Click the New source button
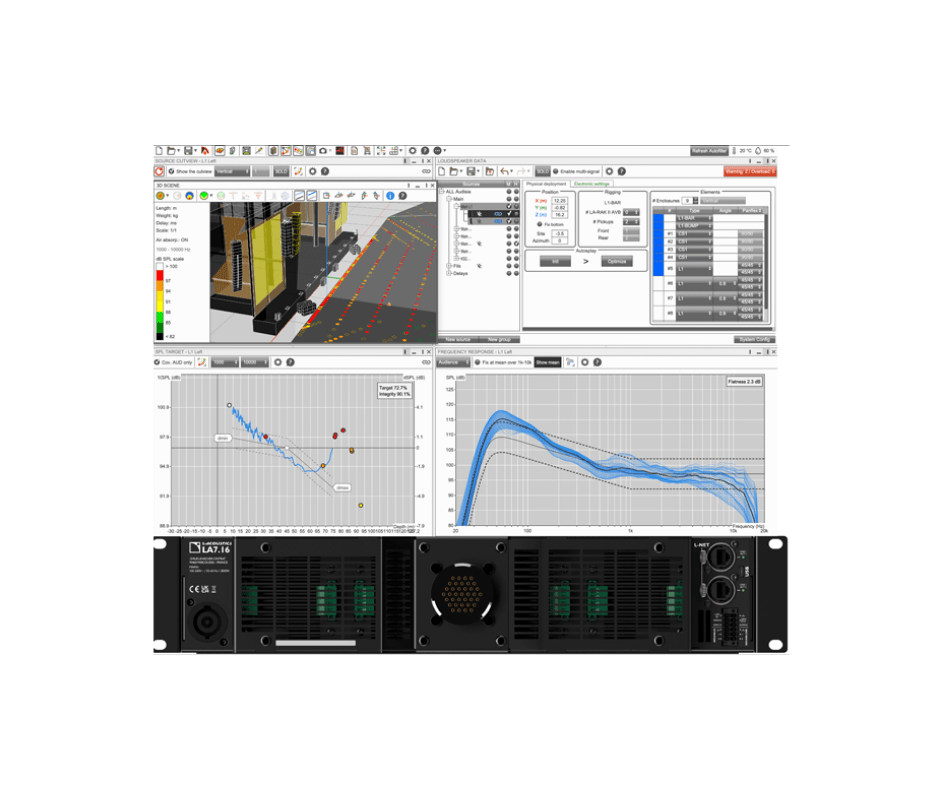Image resolution: width=950 pixels, height=800 pixels. point(458,339)
